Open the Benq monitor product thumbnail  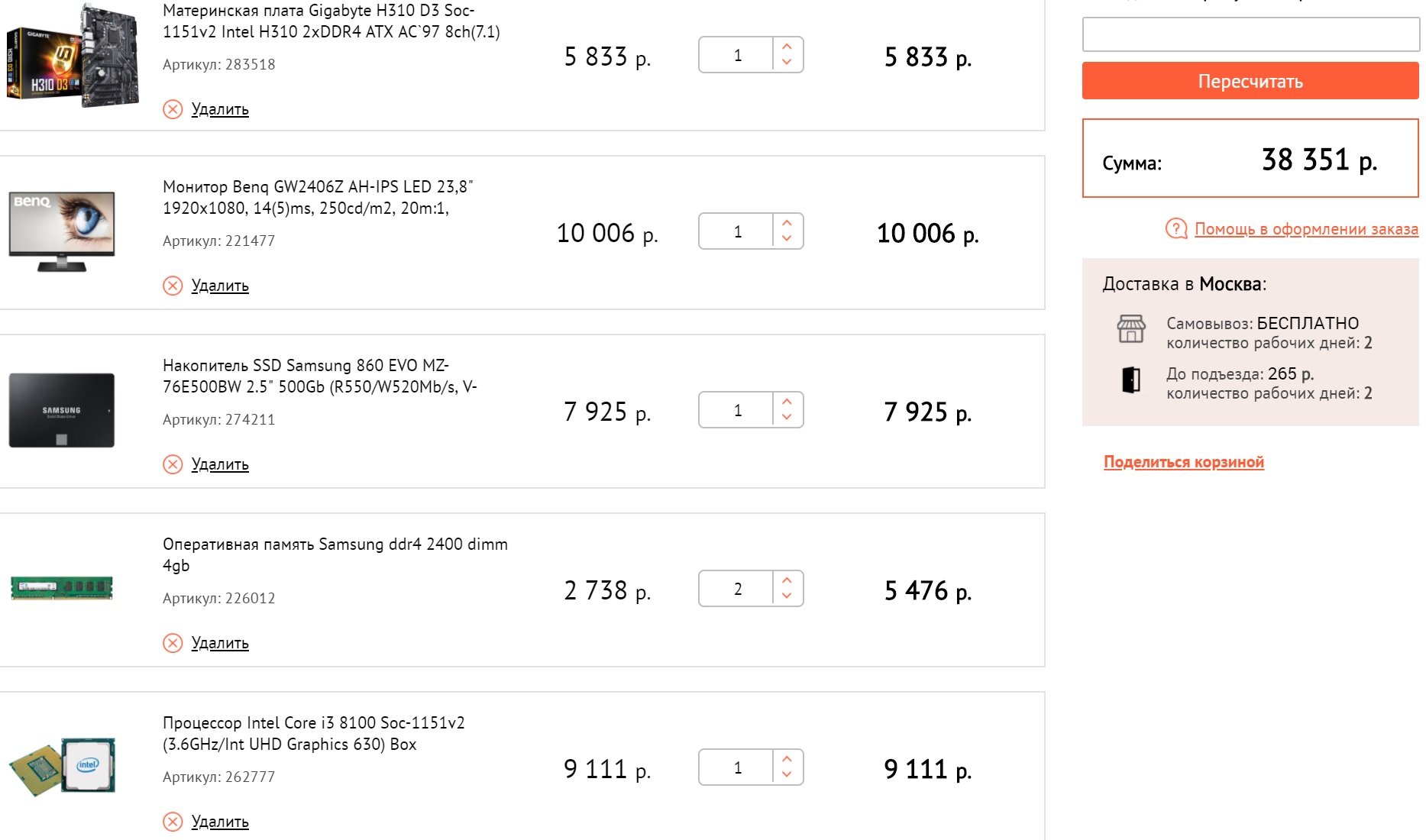click(x=62, y=231)
